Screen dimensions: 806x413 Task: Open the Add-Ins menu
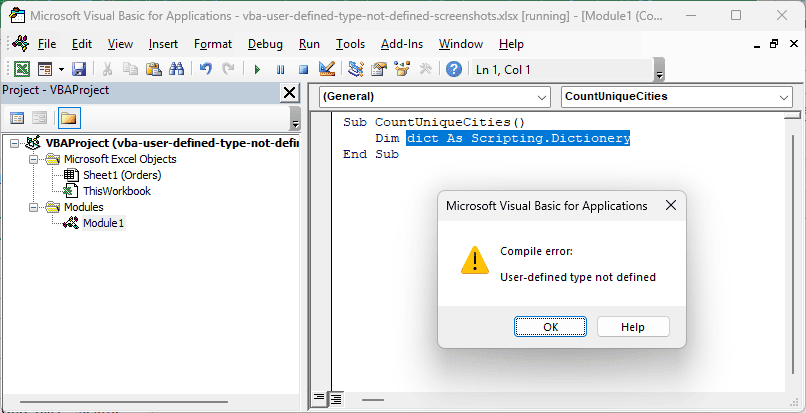[x=401, y=44]
